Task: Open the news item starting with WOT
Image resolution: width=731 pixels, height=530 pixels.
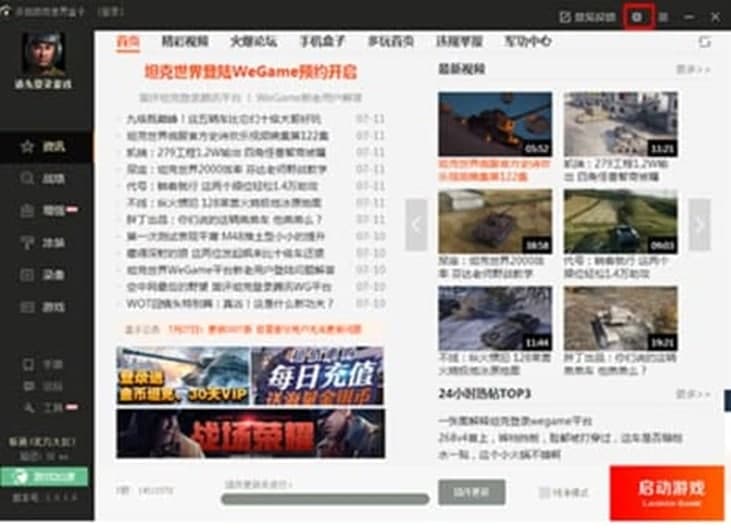Action: click(230, 303)
